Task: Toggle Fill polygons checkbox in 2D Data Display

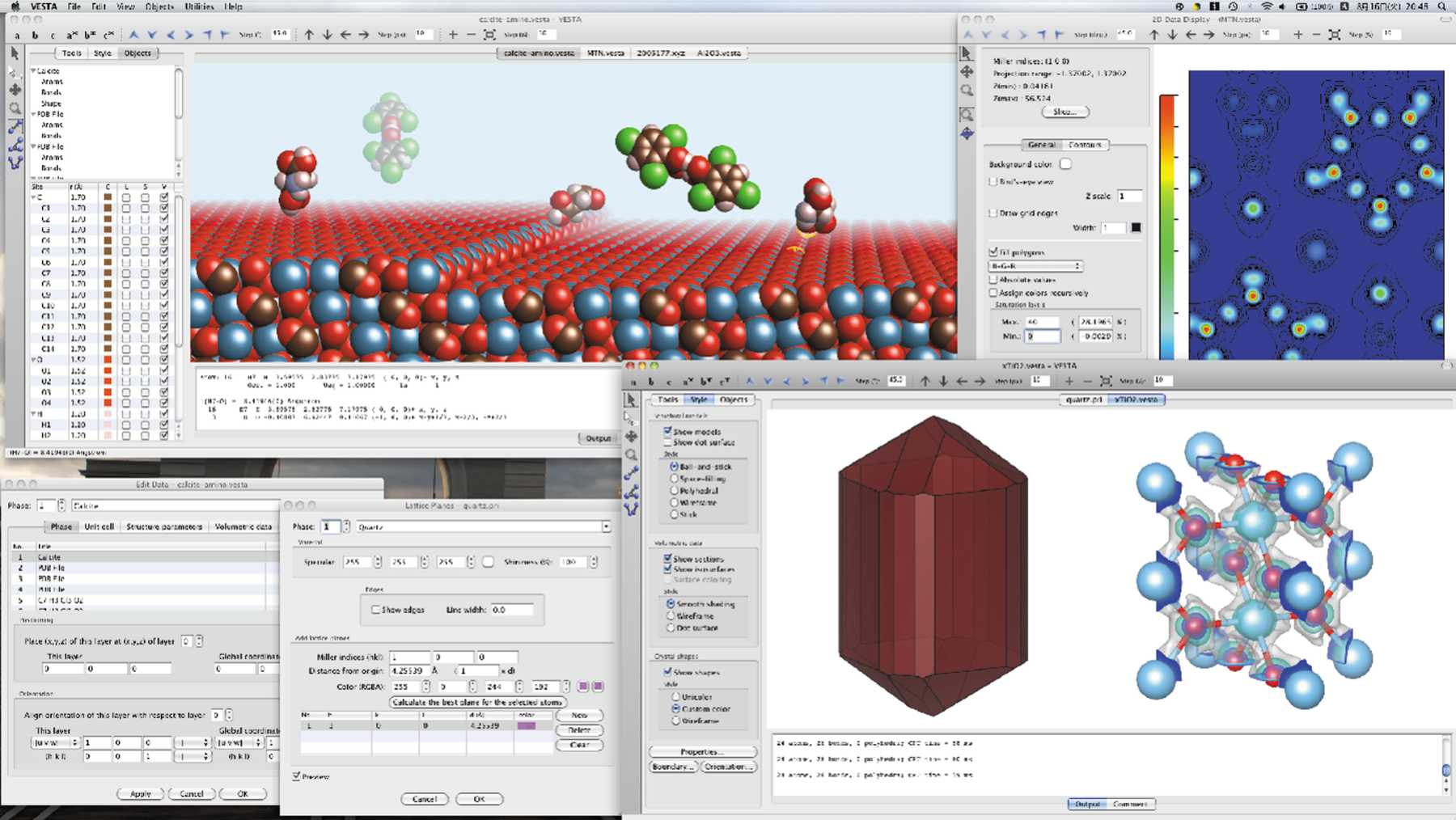Action: tap(993, 252)
